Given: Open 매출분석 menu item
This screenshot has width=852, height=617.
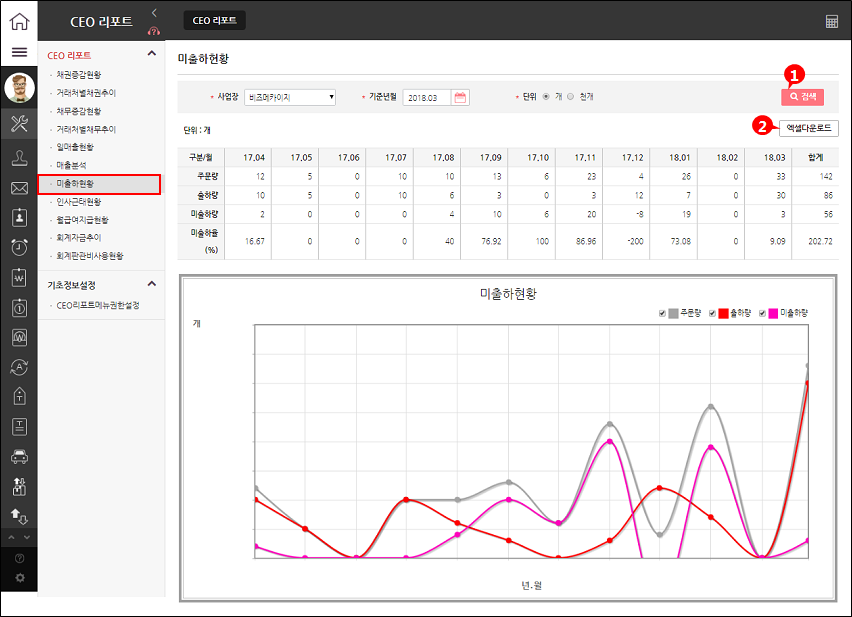Looking at the screenshot, I should [x=71, y=165].
